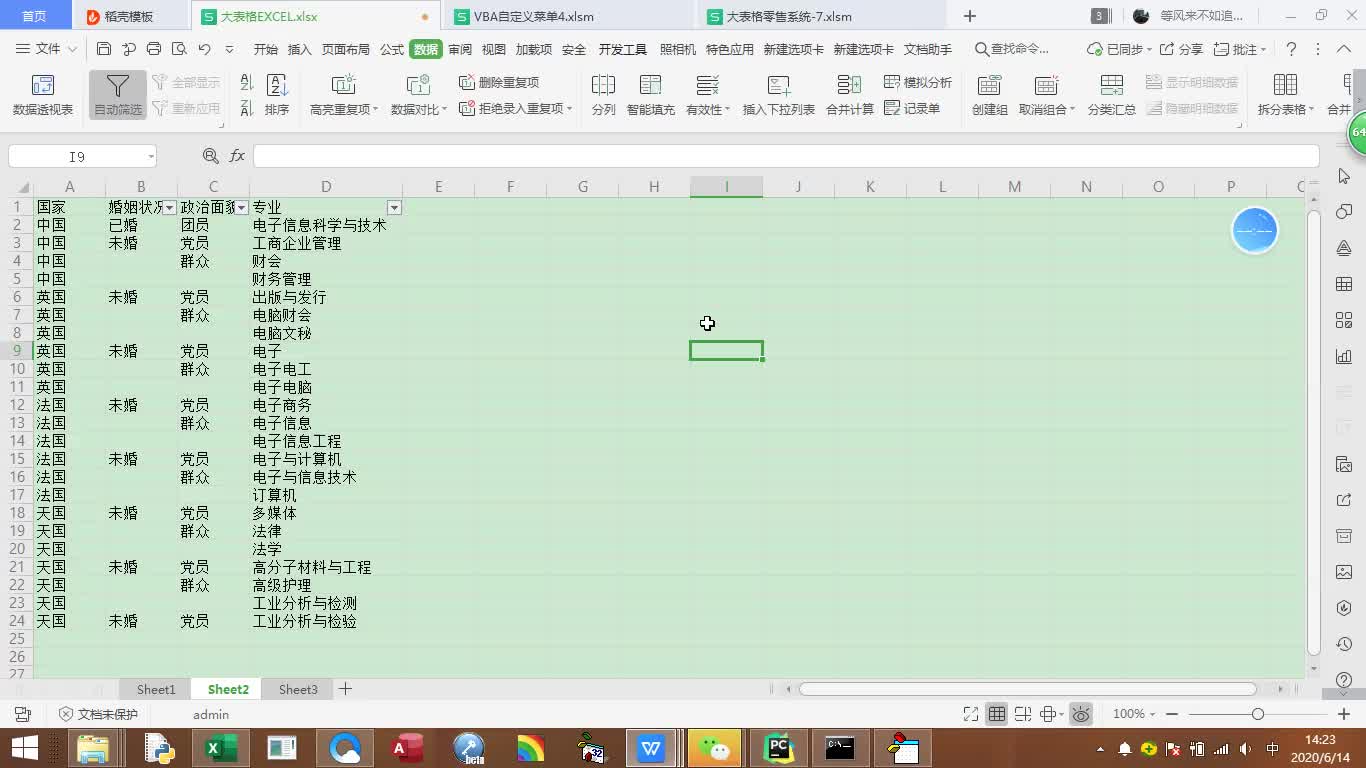This screenshot has height=768, width=1366.
Task: Select the 排序 (Sort) tool
Action: [276, 94]
